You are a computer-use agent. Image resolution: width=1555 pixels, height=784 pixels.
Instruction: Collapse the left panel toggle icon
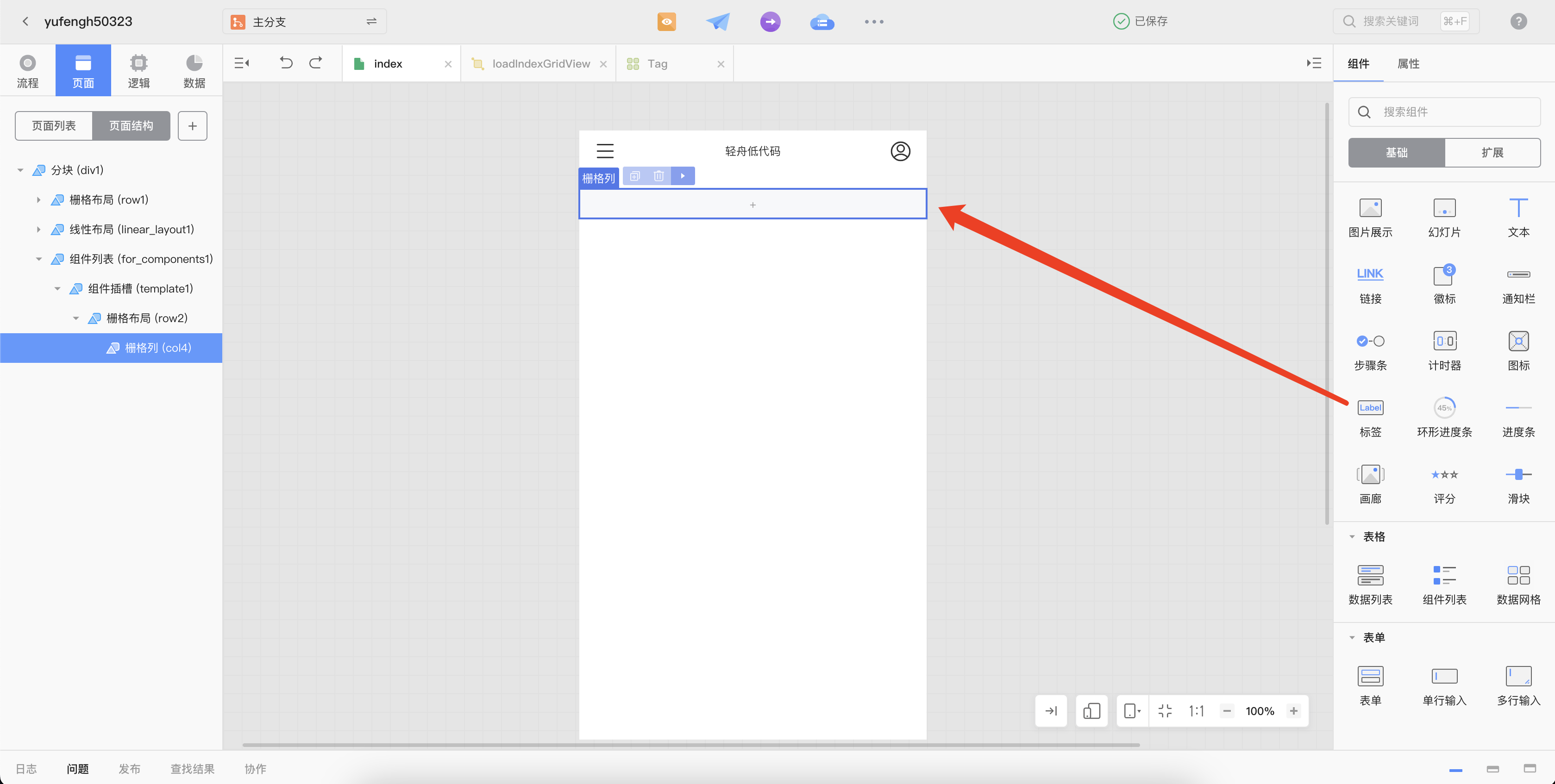(242, 63)
